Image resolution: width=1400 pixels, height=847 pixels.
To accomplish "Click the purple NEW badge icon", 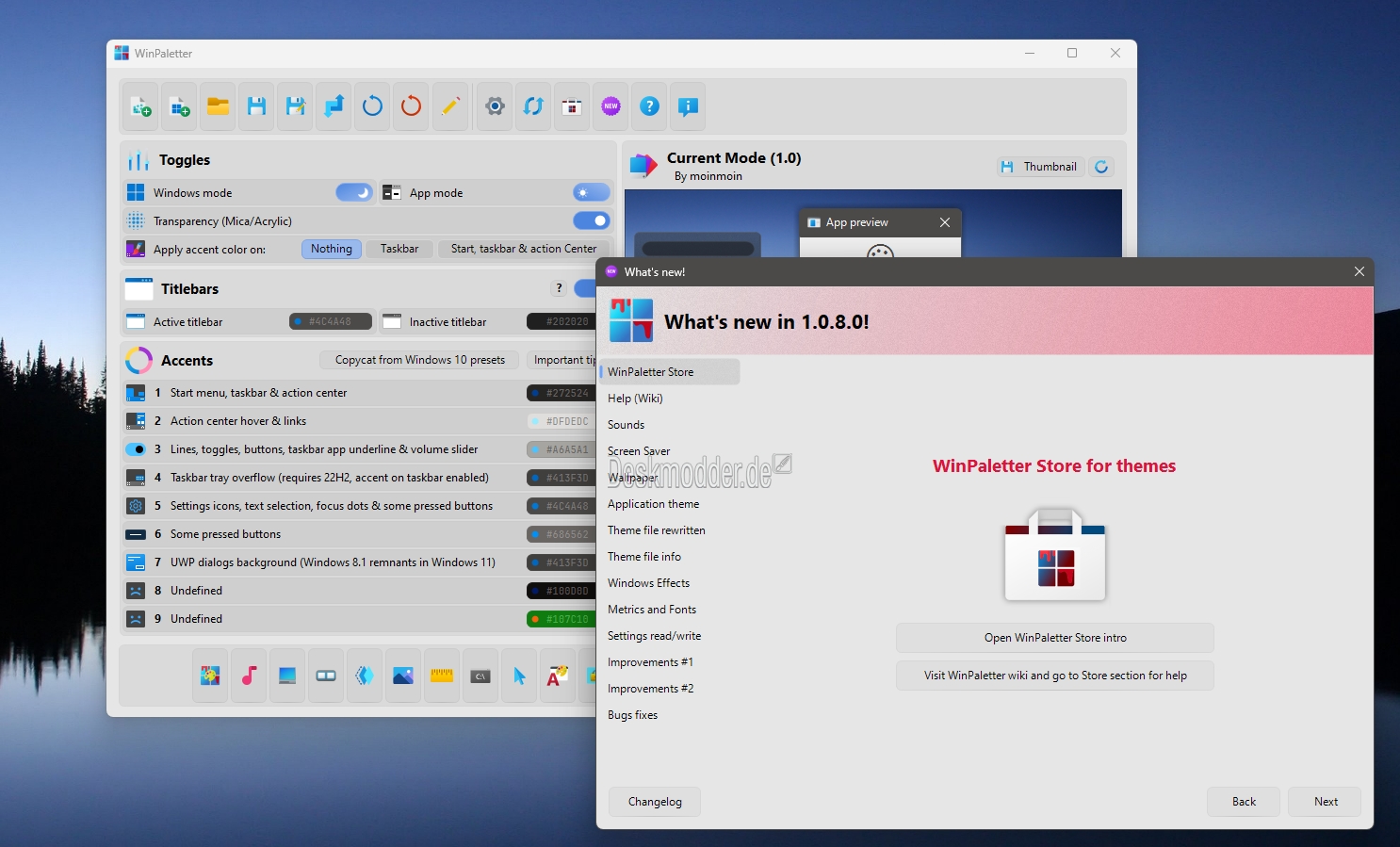I will [x=610, y=106].
